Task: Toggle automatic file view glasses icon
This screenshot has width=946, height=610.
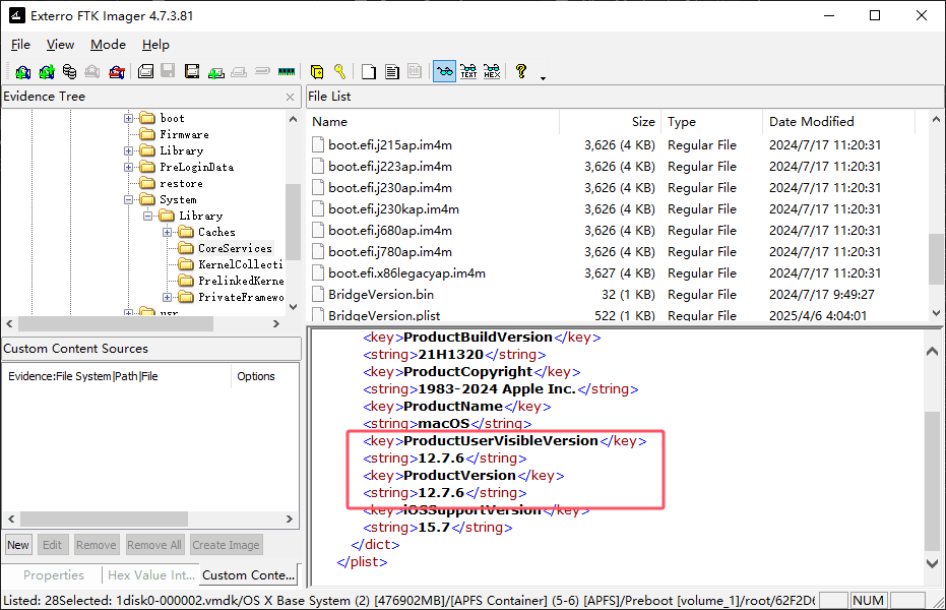Action: pos(445,72)
